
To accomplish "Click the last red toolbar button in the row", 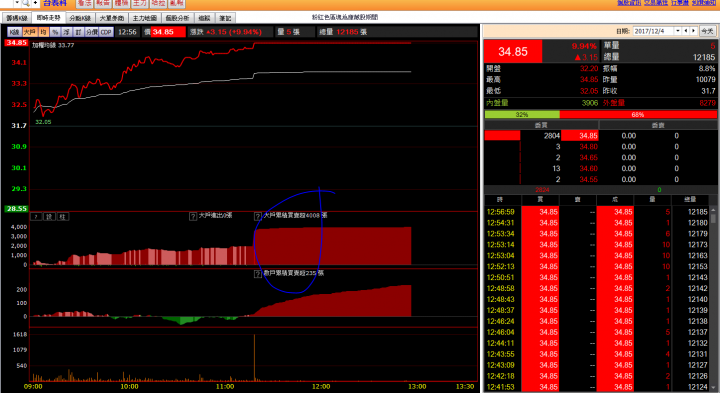I will [177, 3].
